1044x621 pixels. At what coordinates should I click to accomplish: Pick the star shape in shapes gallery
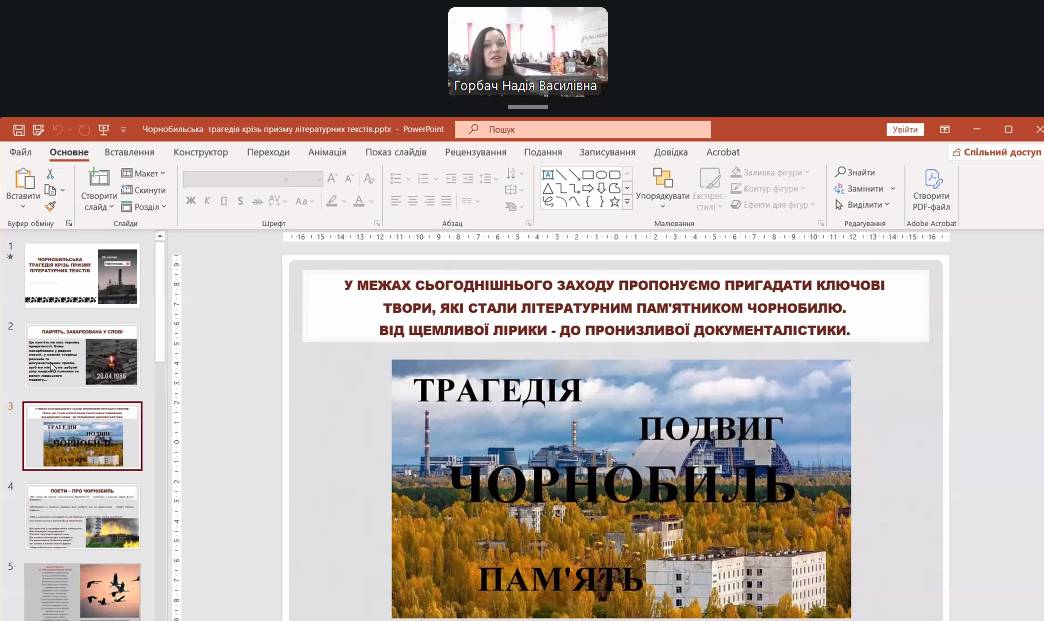(614, 201)
